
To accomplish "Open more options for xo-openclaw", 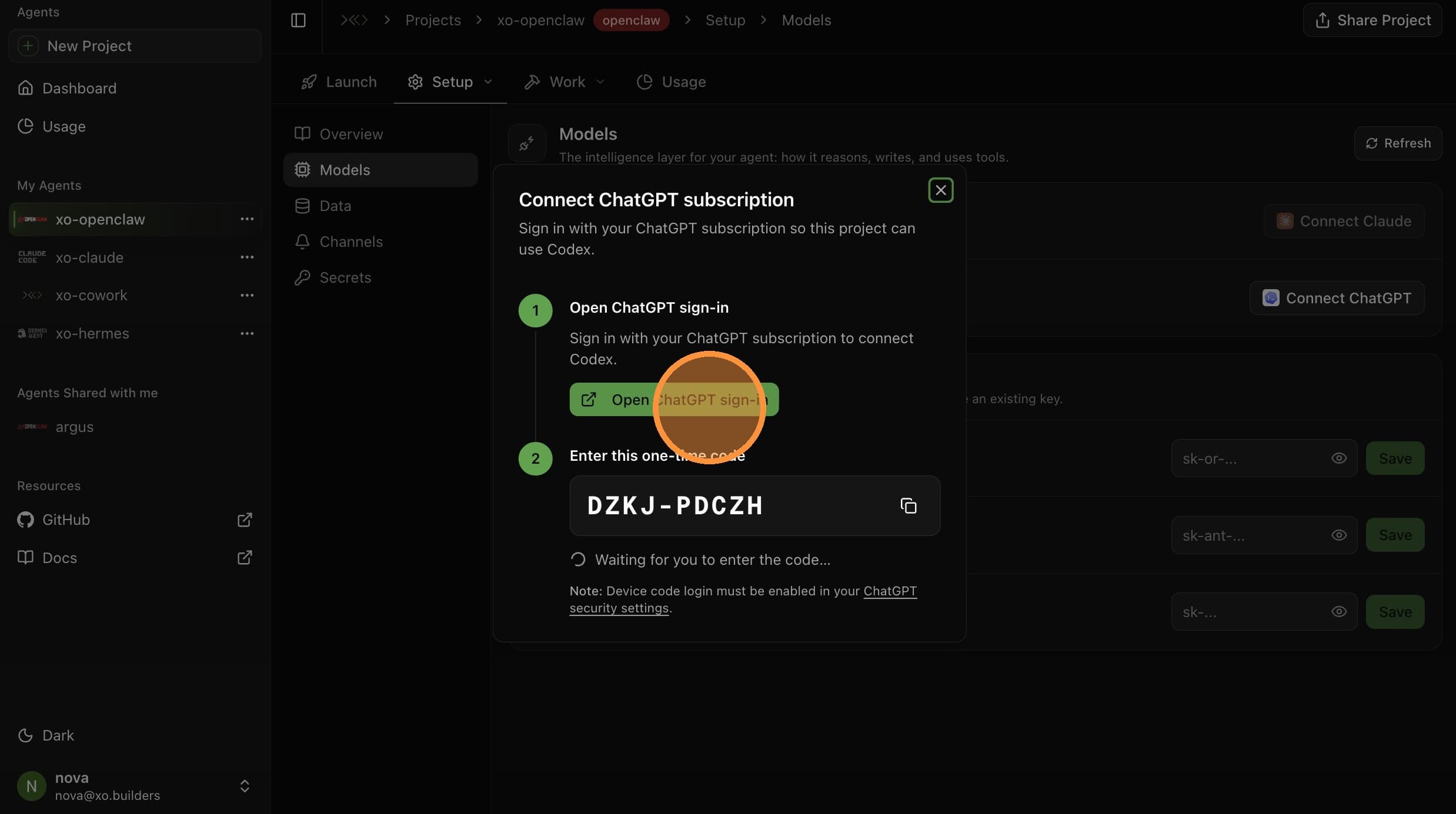I will [x=247, y=219].
